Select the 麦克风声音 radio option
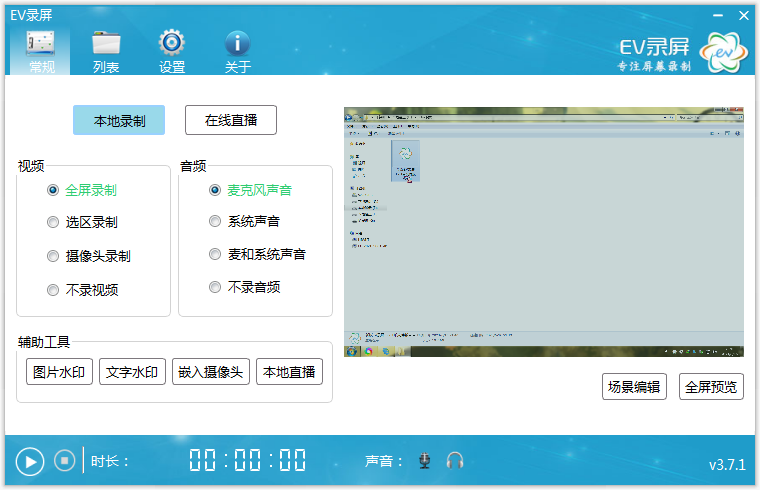Screen dimensions: 760x490 251,190
